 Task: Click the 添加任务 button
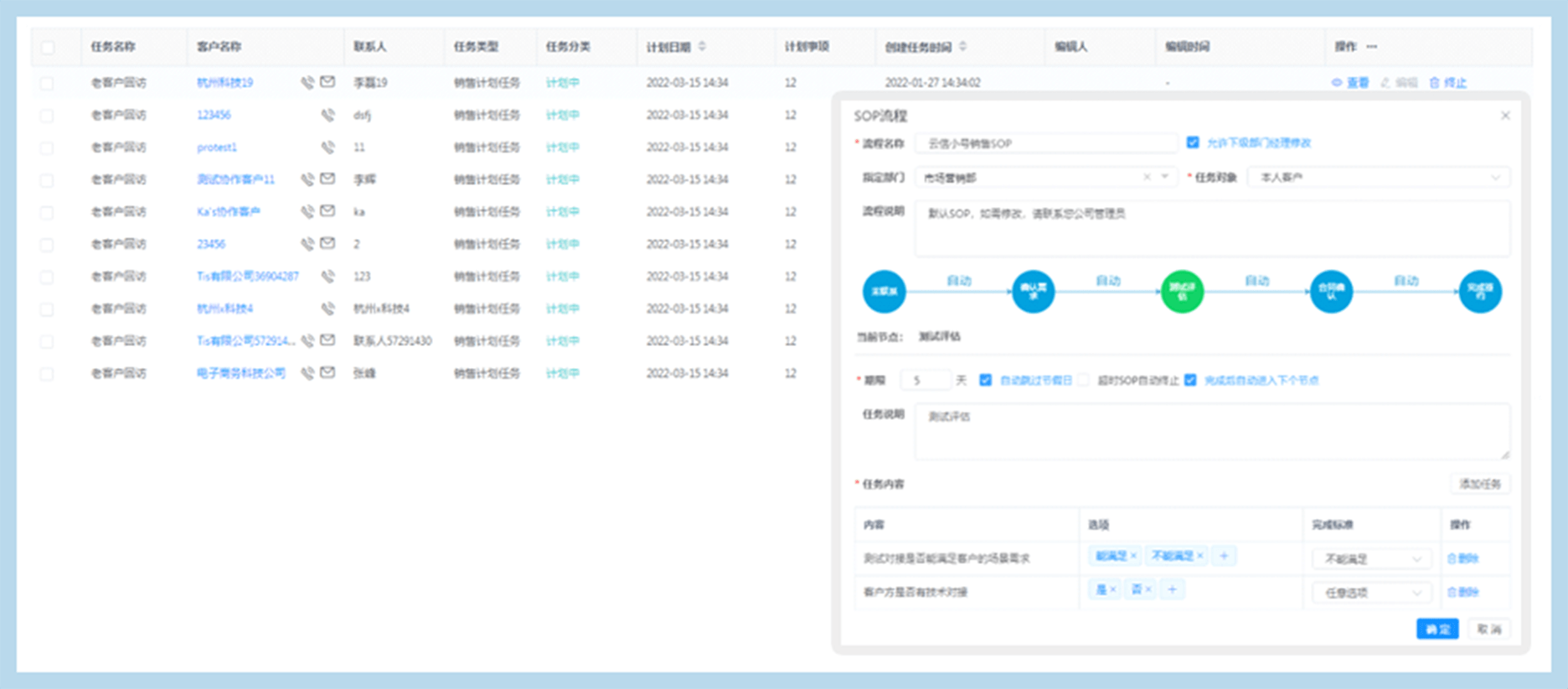click(x=1479, y=484)
